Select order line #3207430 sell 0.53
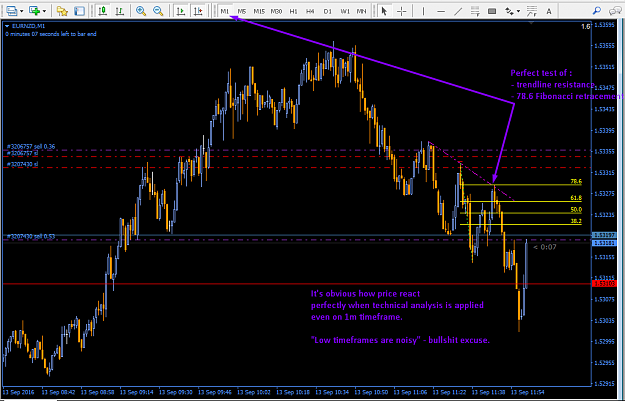The image size is (625, 401). coord(31,236)
